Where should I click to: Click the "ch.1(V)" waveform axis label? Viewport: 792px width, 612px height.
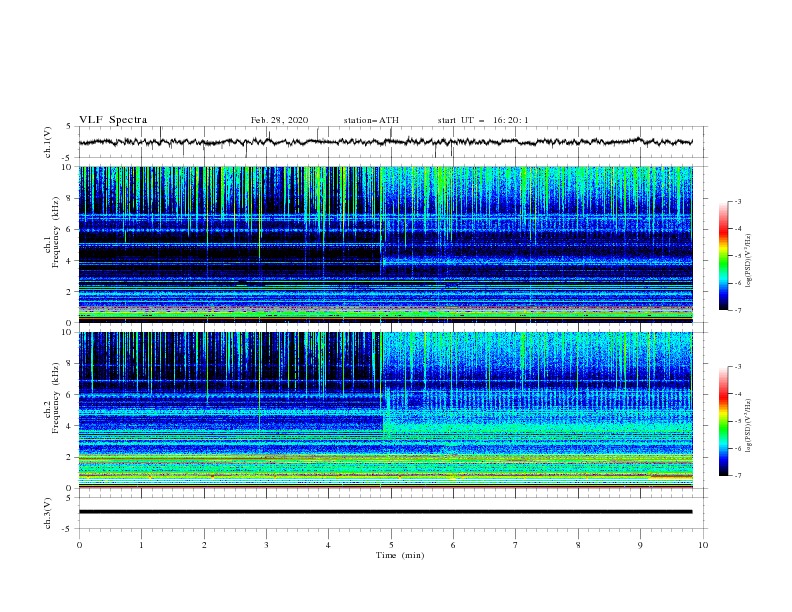coord(48,142)
